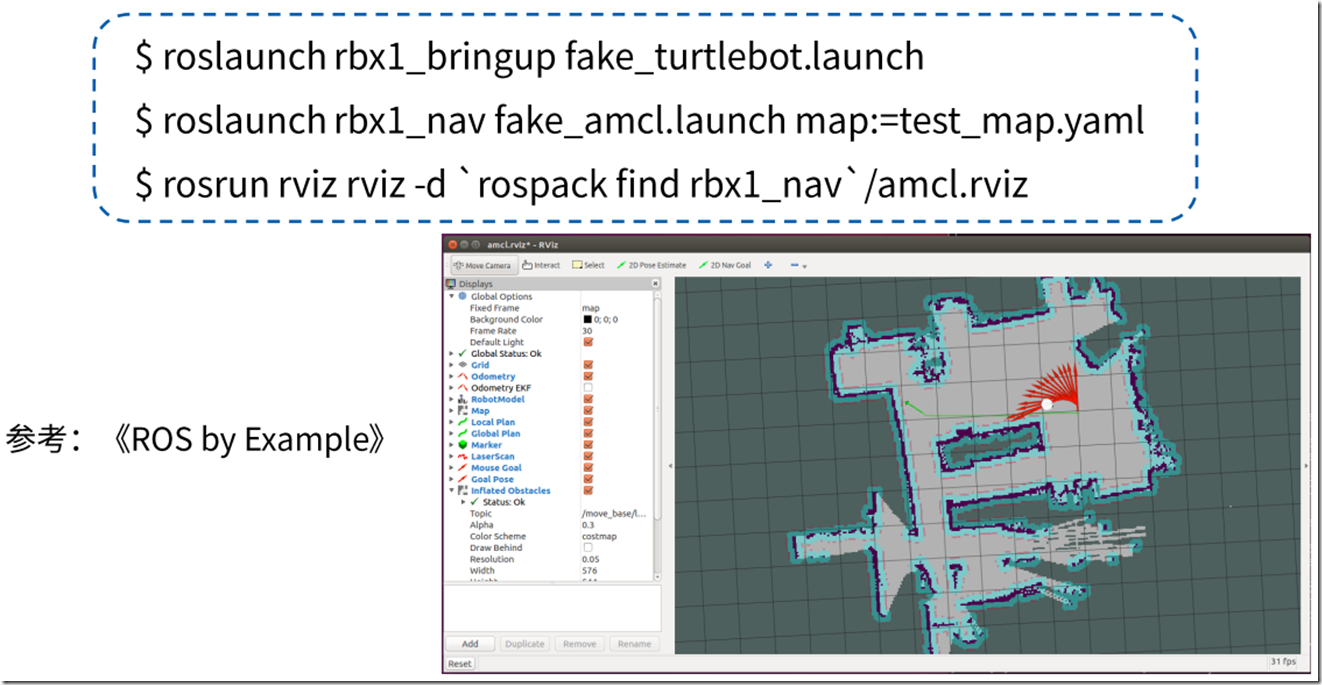Enable the Draw Behind checkbox

(588, 548)
